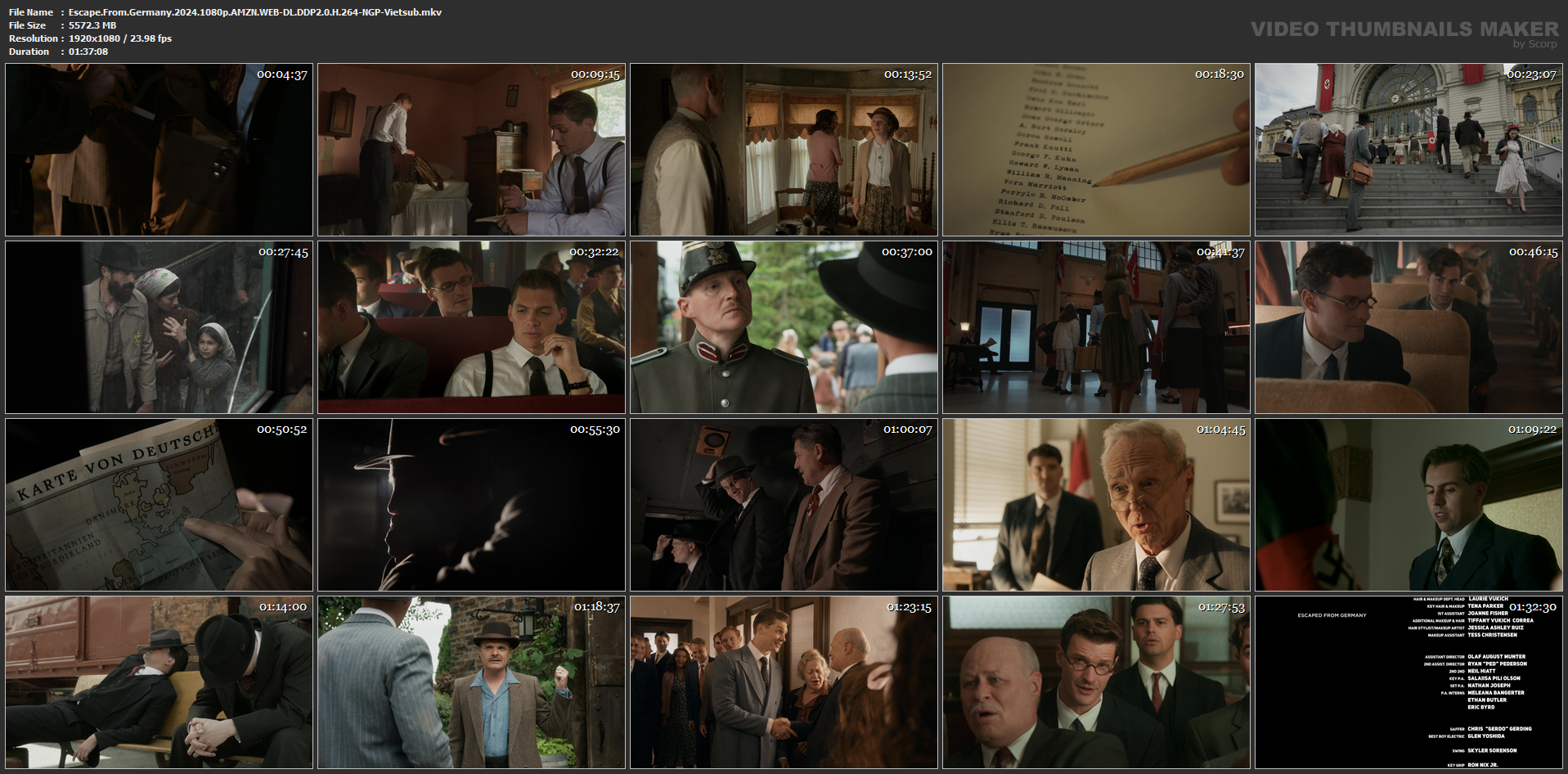Open the train seat frame at 00:32:22
Viewport: 1568px width, 774px height.
click(x=472, y=327)
